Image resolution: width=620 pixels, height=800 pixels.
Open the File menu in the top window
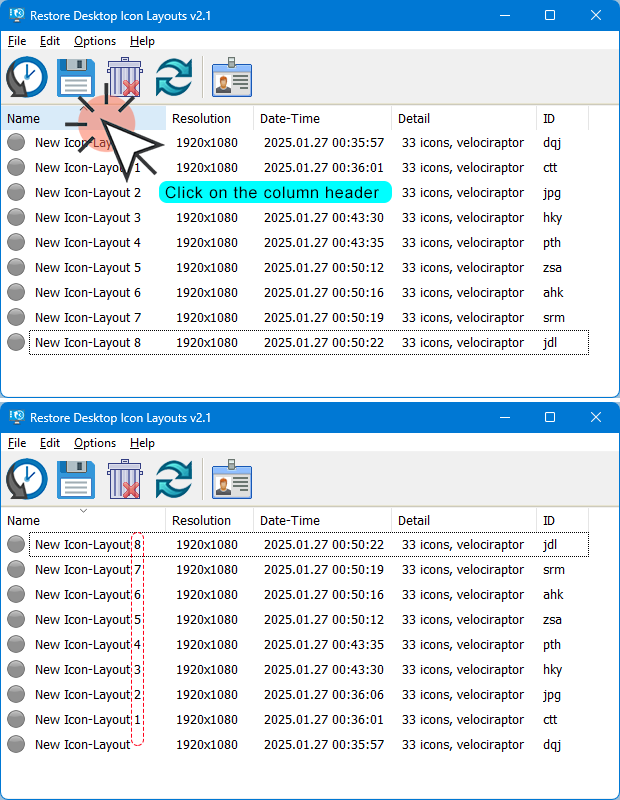tap(17, 41)
